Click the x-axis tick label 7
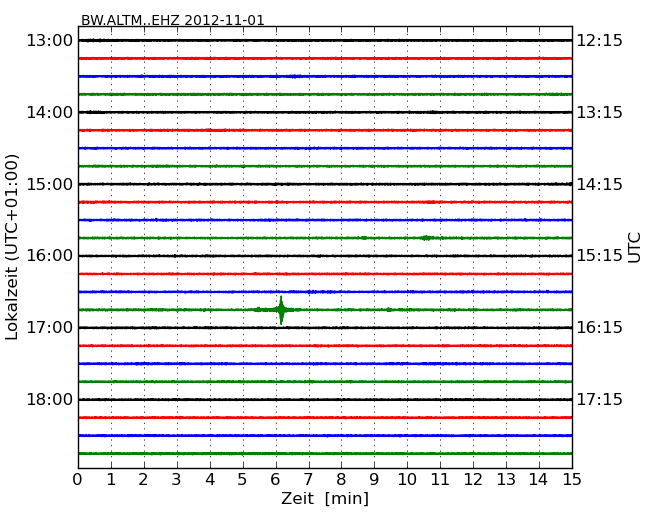Image resolution: width=650 pixels, height=520 pixels. [x=308, y=479]
